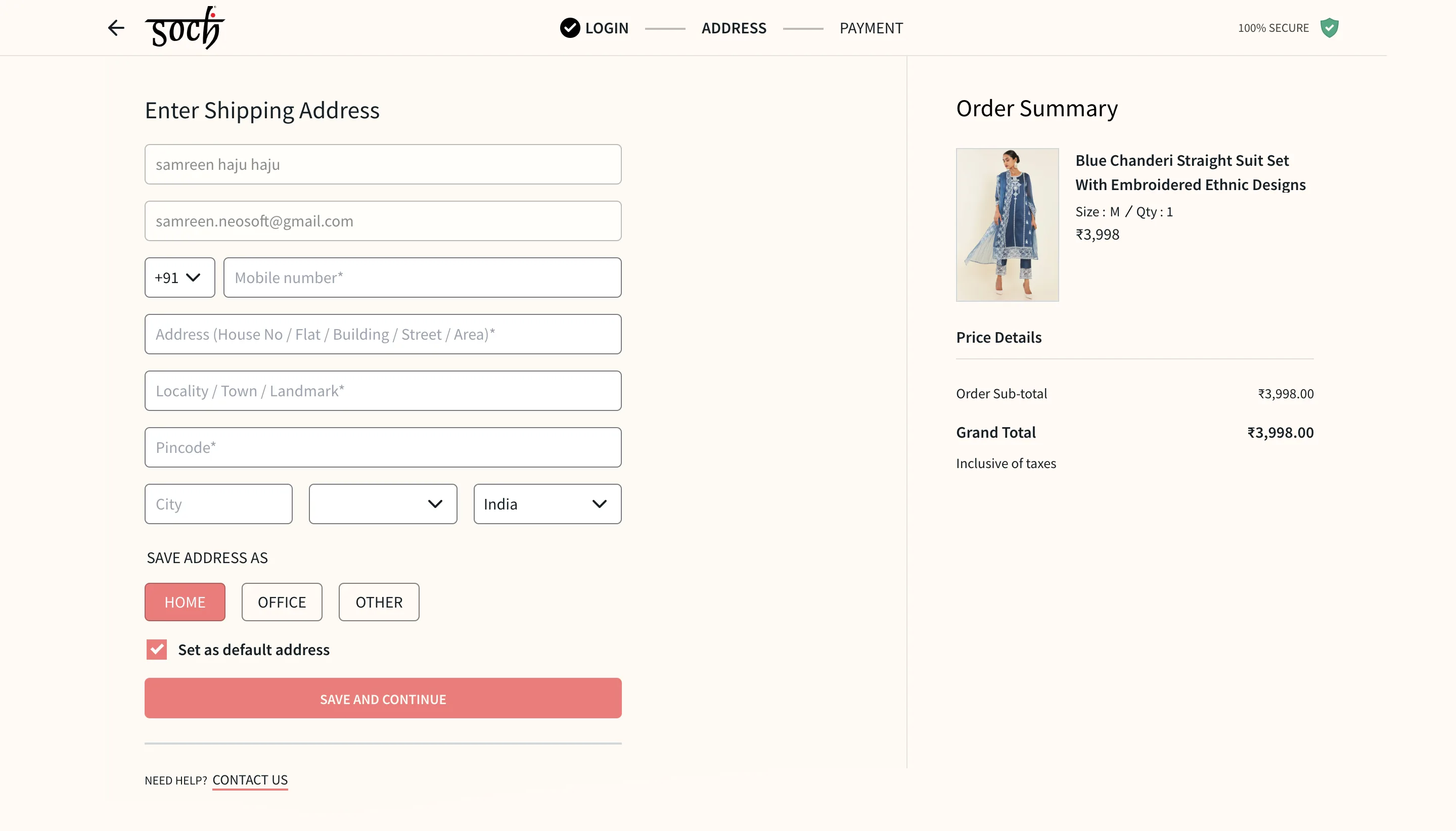The image size is (1456, 831).
Task: Click the green secure shield icon
Action: pyautogui.click(x=1329, y=28)
